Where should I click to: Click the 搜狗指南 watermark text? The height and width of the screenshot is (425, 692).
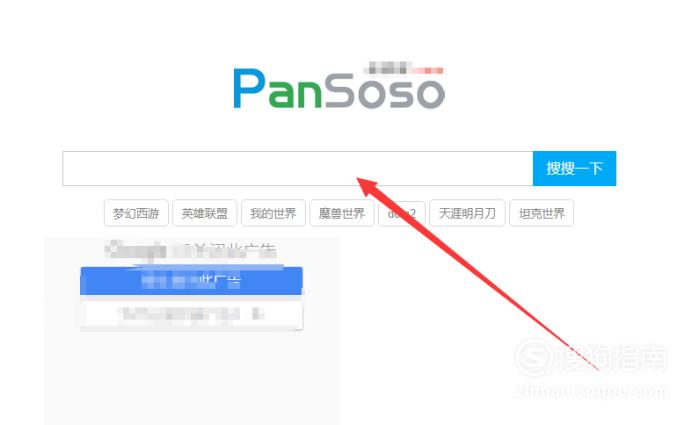click(613, 357)
